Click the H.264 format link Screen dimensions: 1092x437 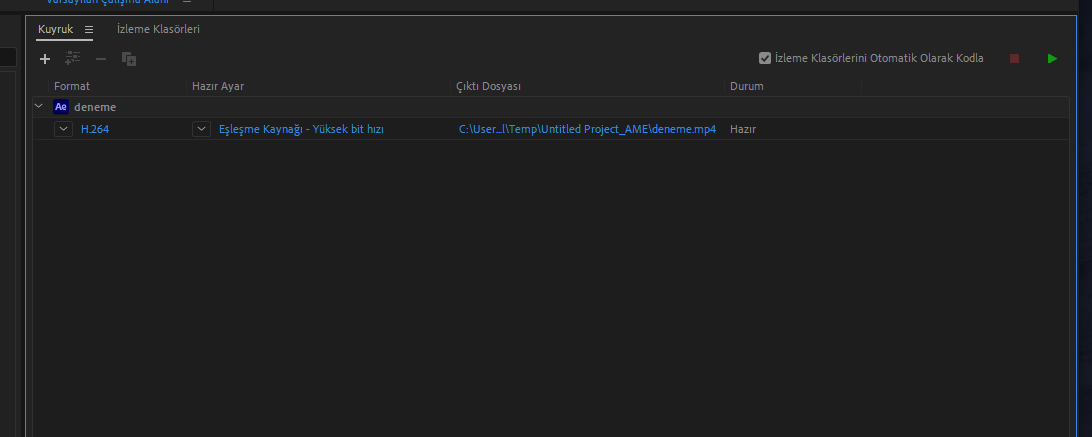(x=95, y=129)
